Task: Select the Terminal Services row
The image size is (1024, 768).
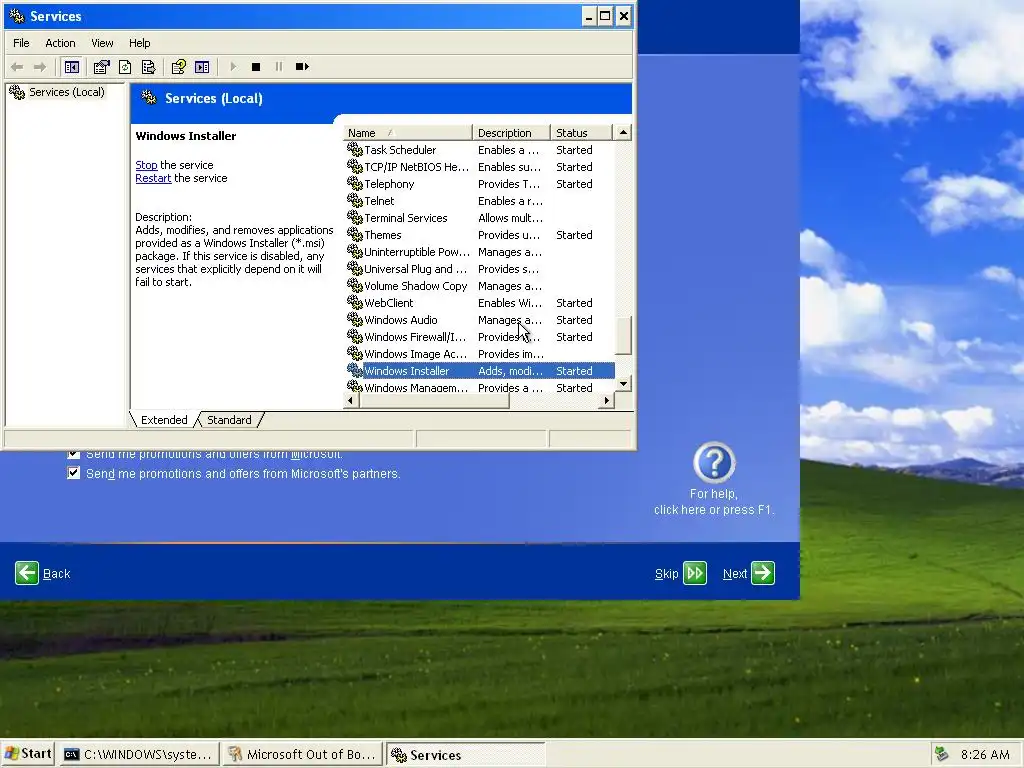Action: click(x=479, y=217)
